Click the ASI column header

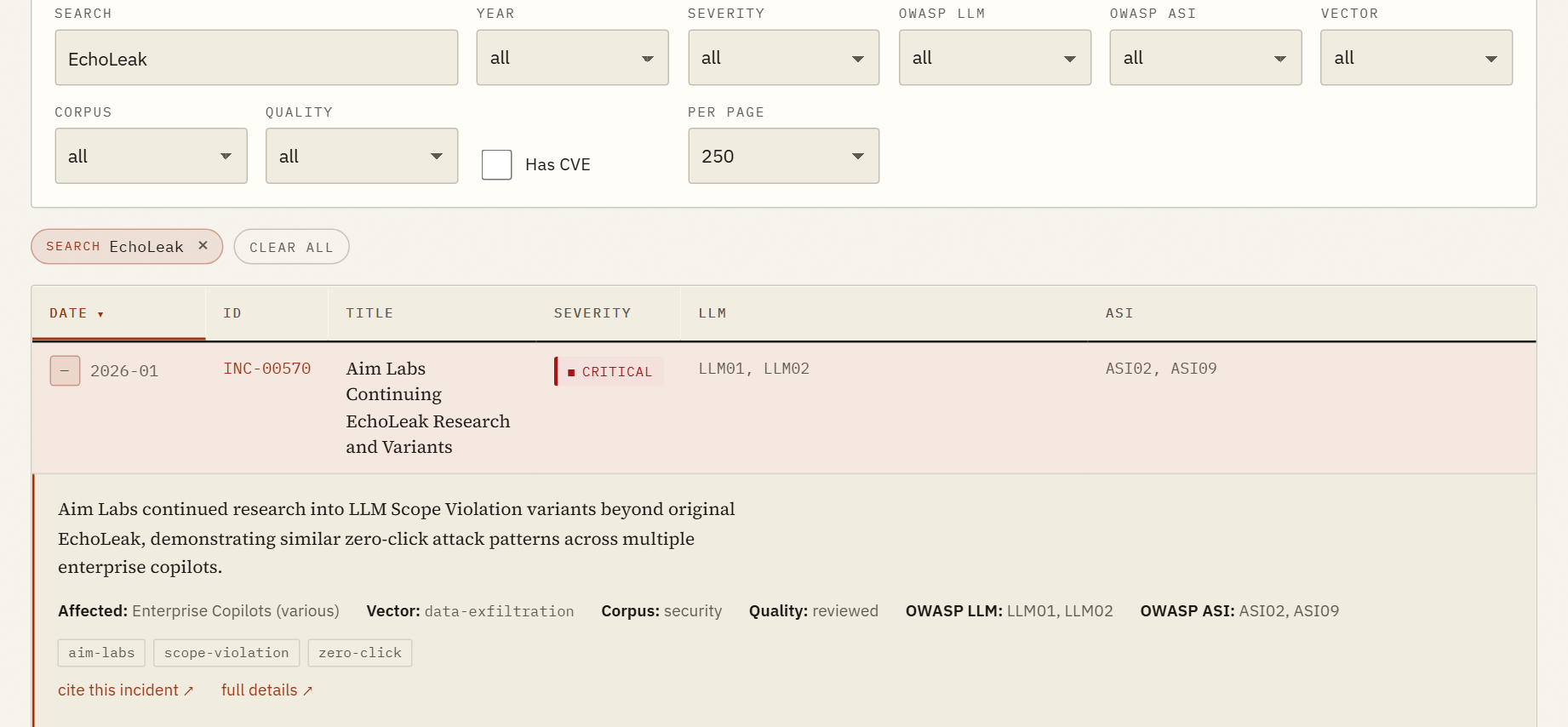click(x=1311, y=313)
